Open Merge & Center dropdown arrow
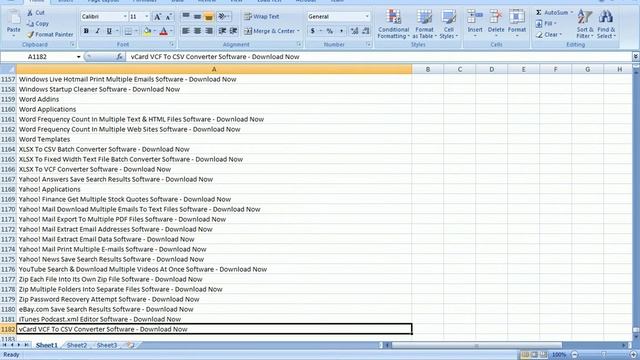 pos(298,31)
